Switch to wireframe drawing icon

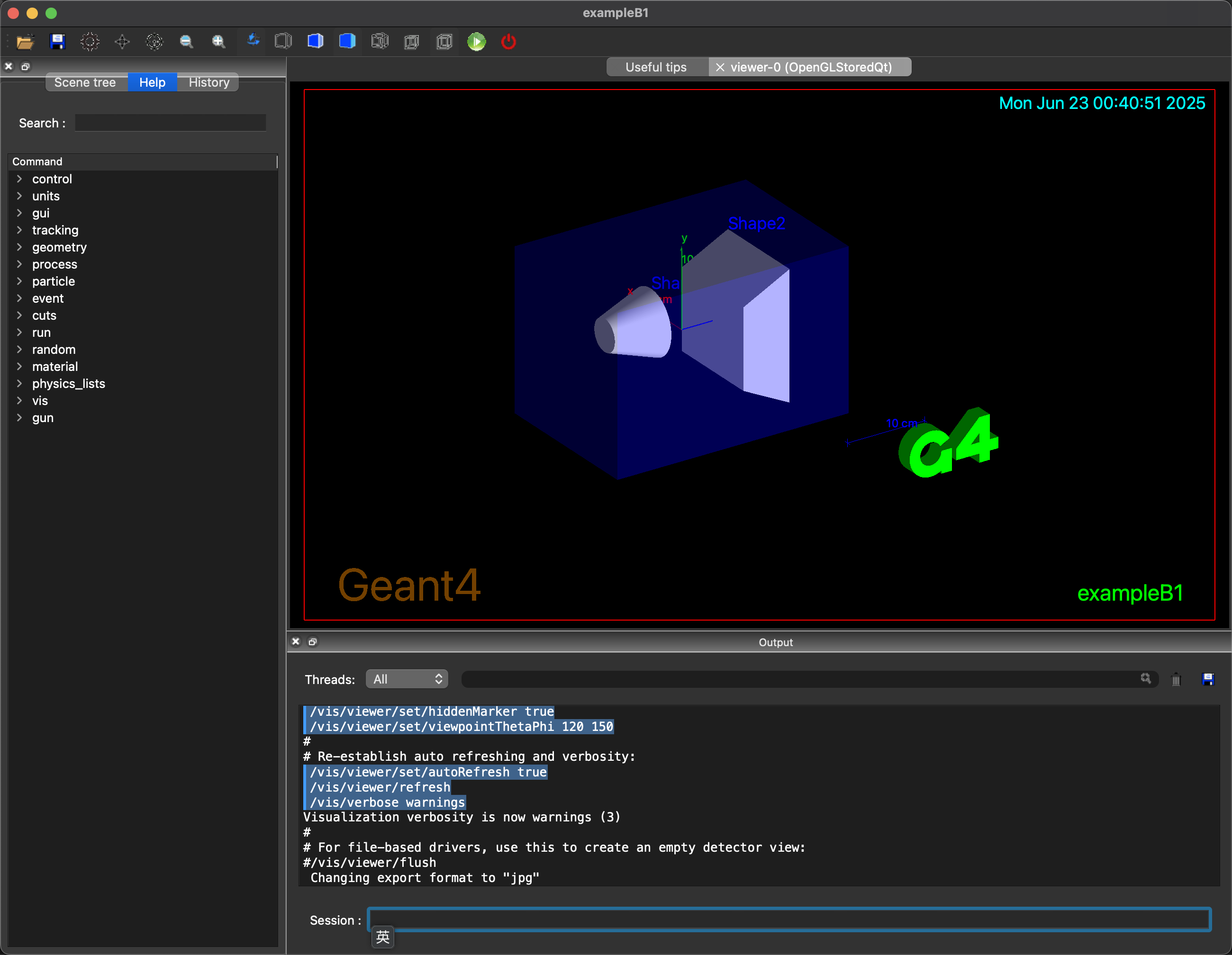[380, 41]
